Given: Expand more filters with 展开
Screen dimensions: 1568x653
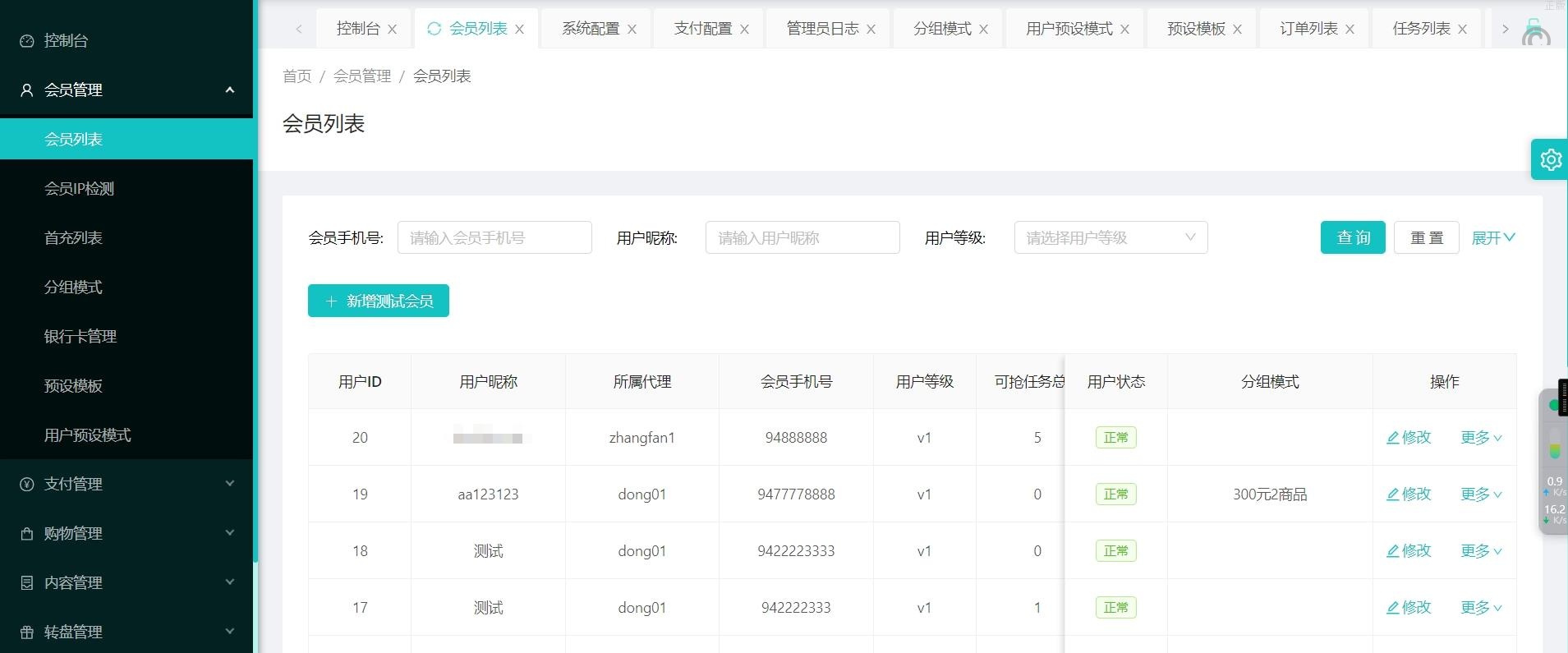Looking at the screenshot, I should click(1492, 238).
